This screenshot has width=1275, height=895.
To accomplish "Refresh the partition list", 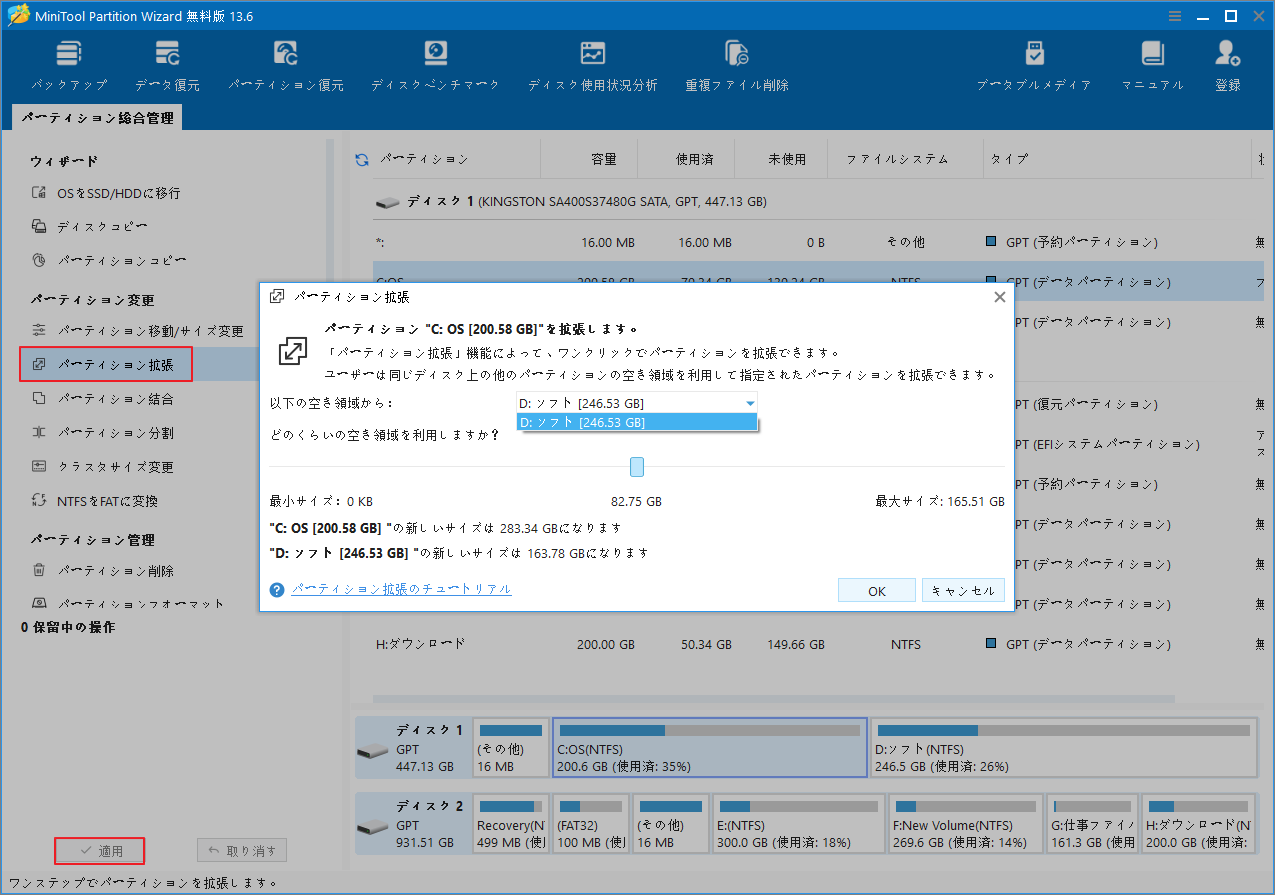I will coord(361,159).
